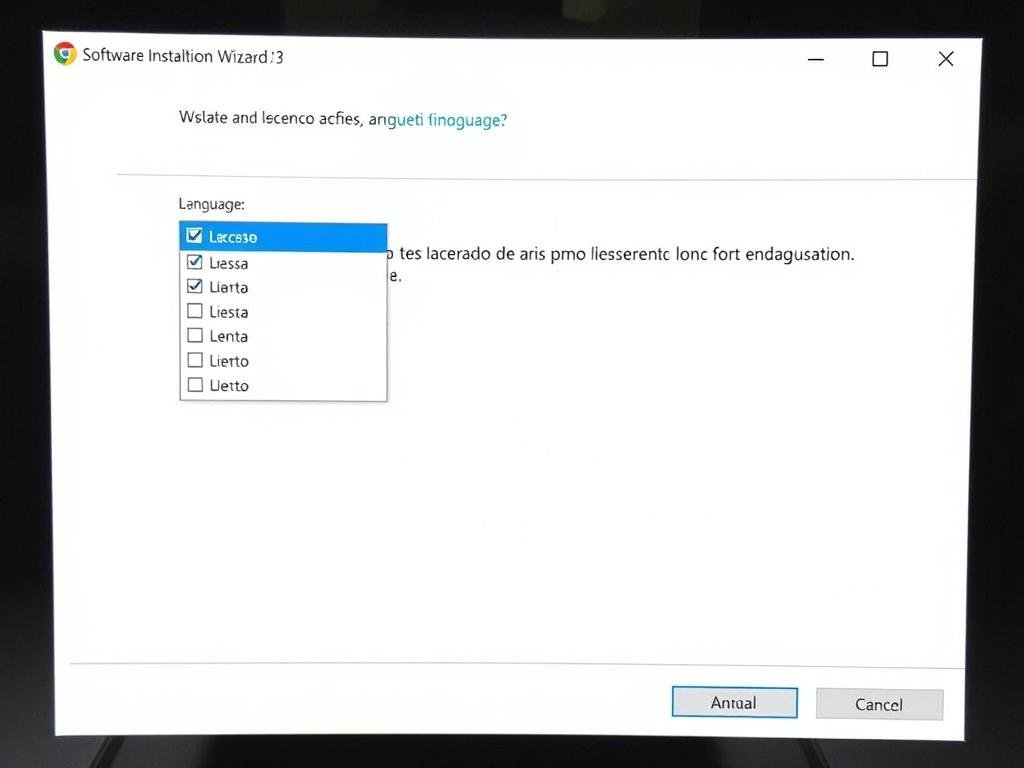Maximize the installation wizard window
The height and width of the screenshot is (768, 1024).
click(880, 59)
